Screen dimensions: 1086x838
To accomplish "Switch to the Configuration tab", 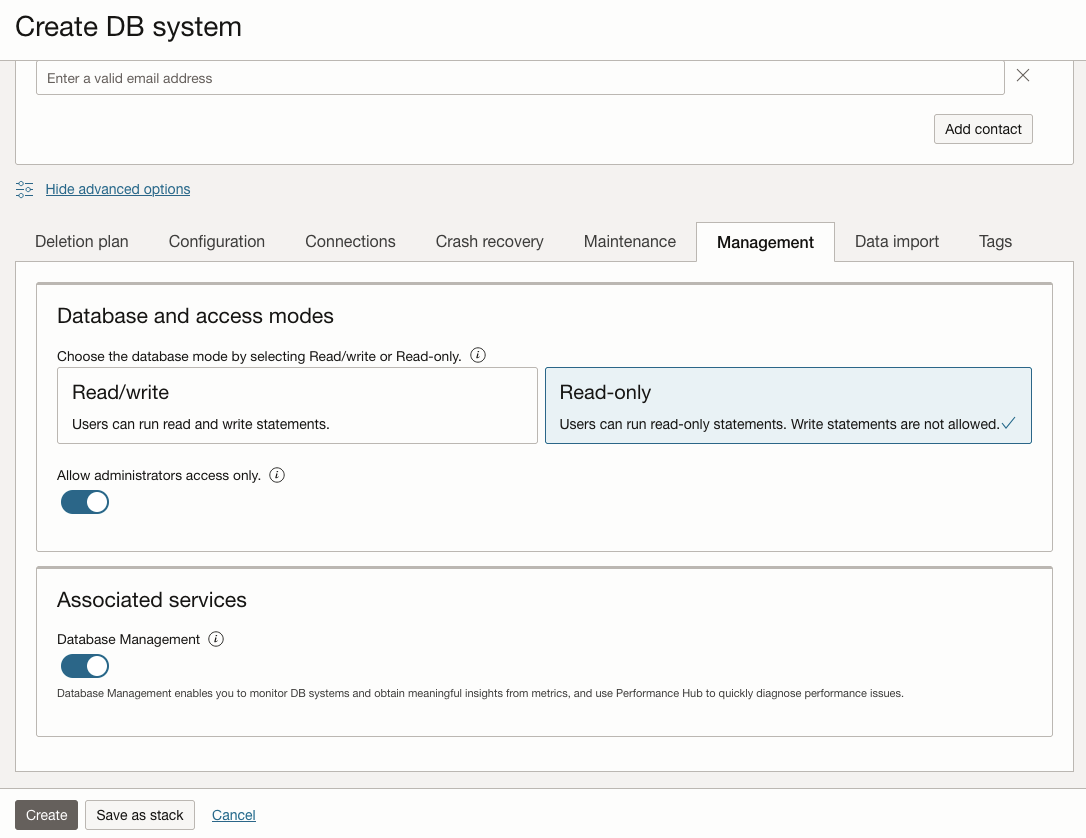I will pos(216,241).
